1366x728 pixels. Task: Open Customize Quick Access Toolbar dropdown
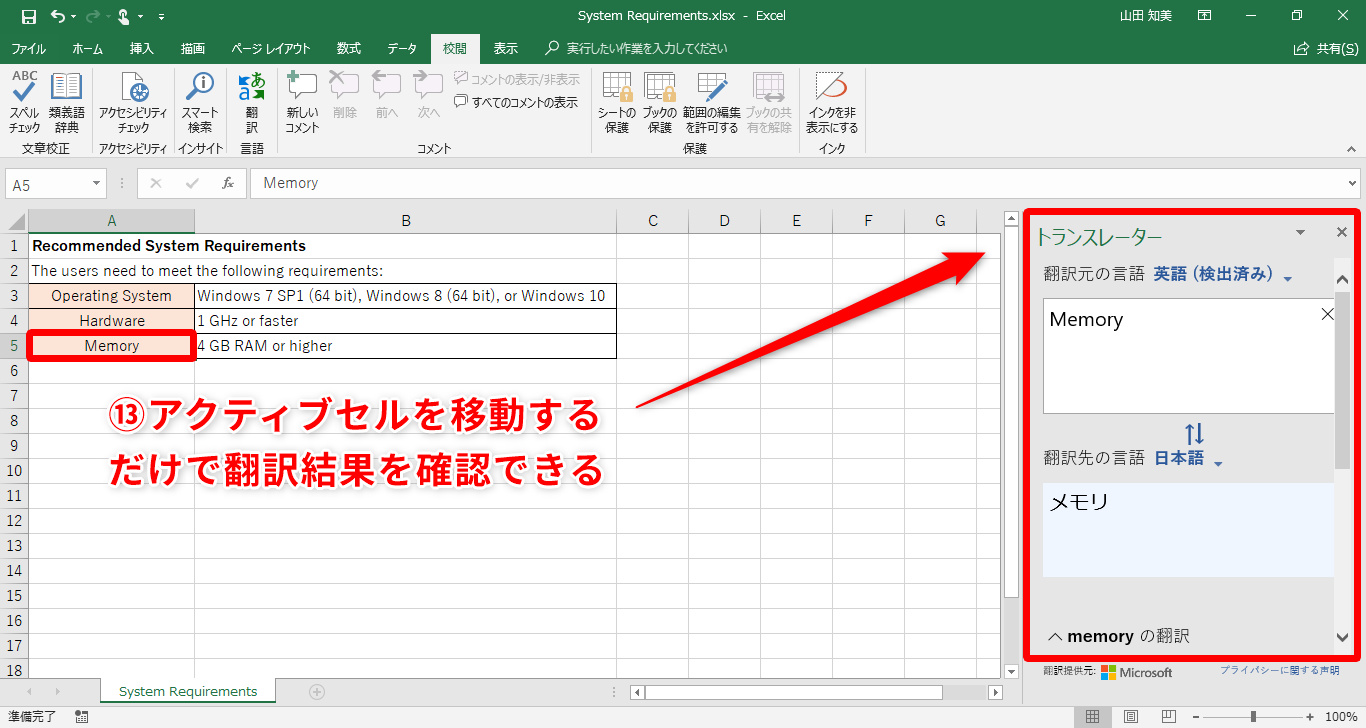pyautogui.click(x=162, y=16)
